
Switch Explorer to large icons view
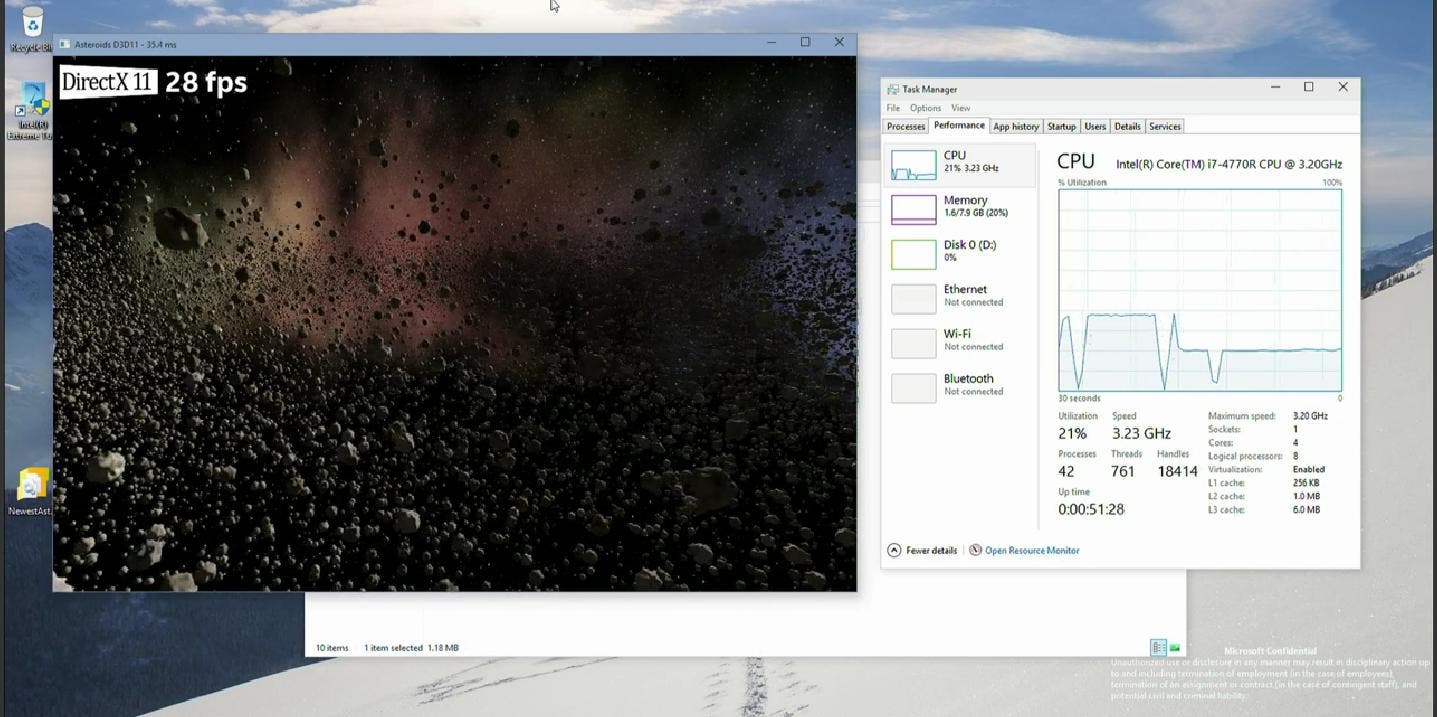pos(1175,648)
